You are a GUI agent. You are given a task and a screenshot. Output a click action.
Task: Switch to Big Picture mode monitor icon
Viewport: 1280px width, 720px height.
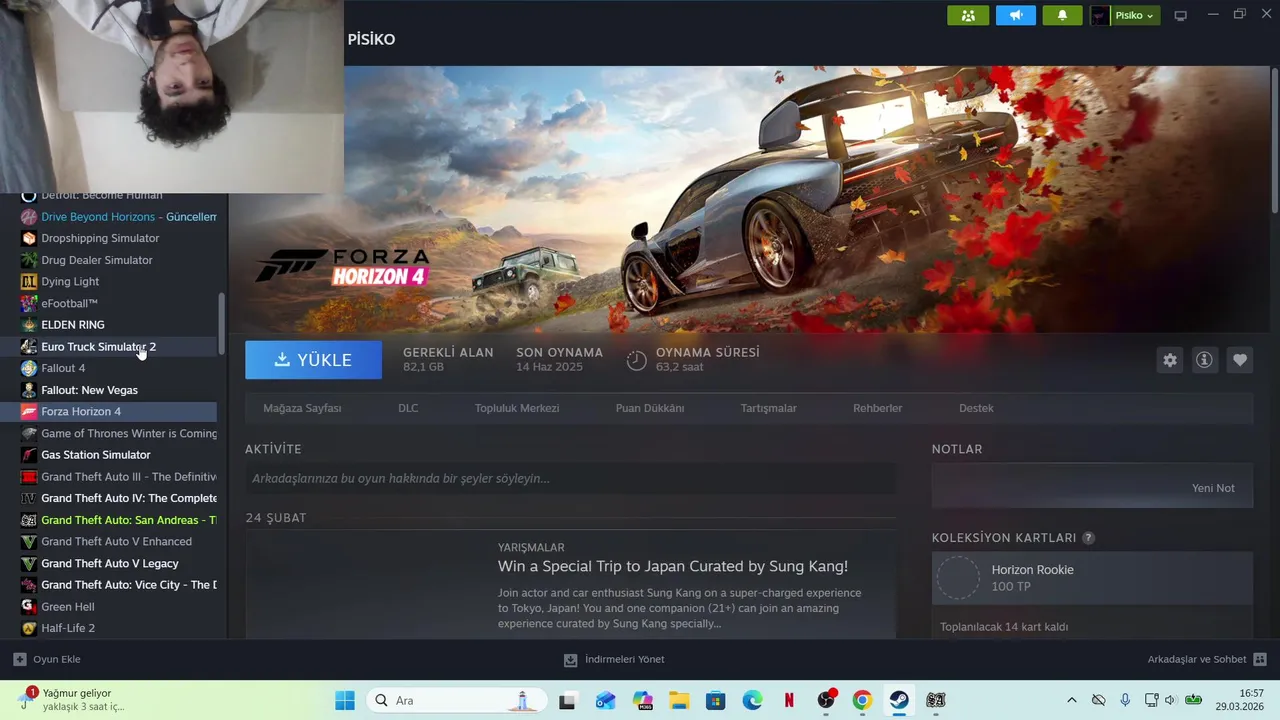tap(1180, 15)
